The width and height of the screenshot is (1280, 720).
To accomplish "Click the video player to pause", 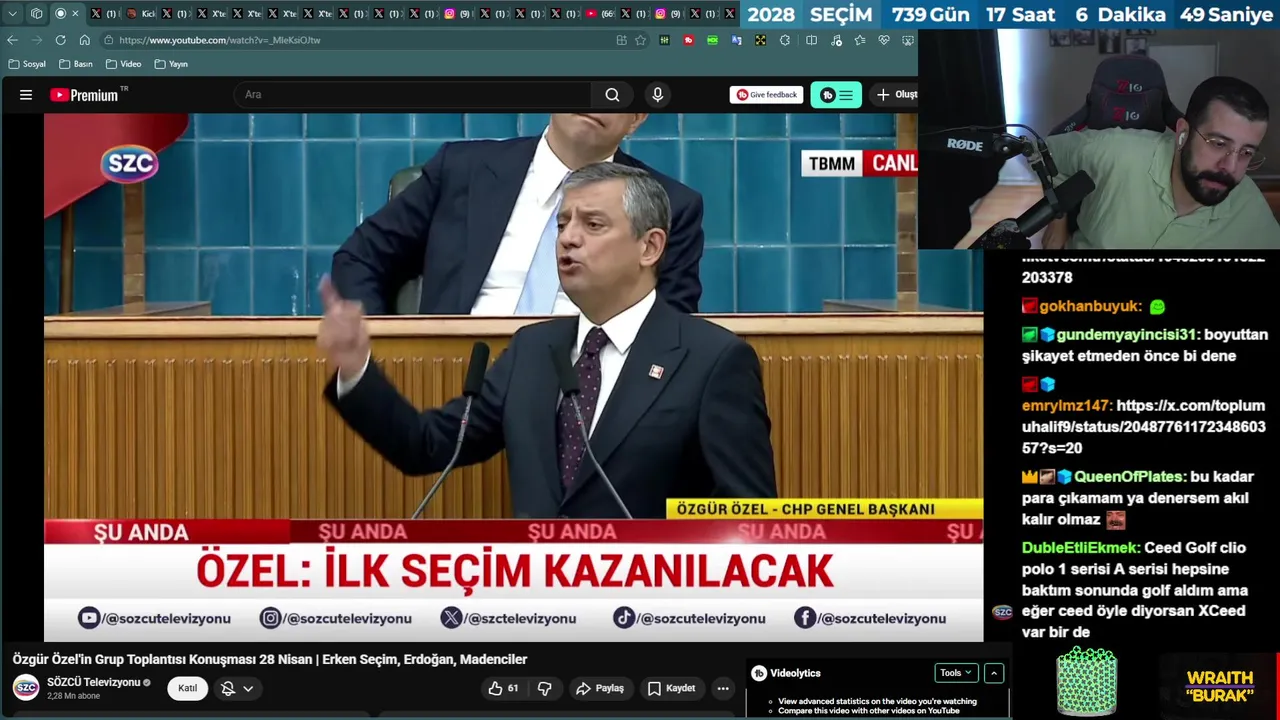I will (x=513, y=377).
